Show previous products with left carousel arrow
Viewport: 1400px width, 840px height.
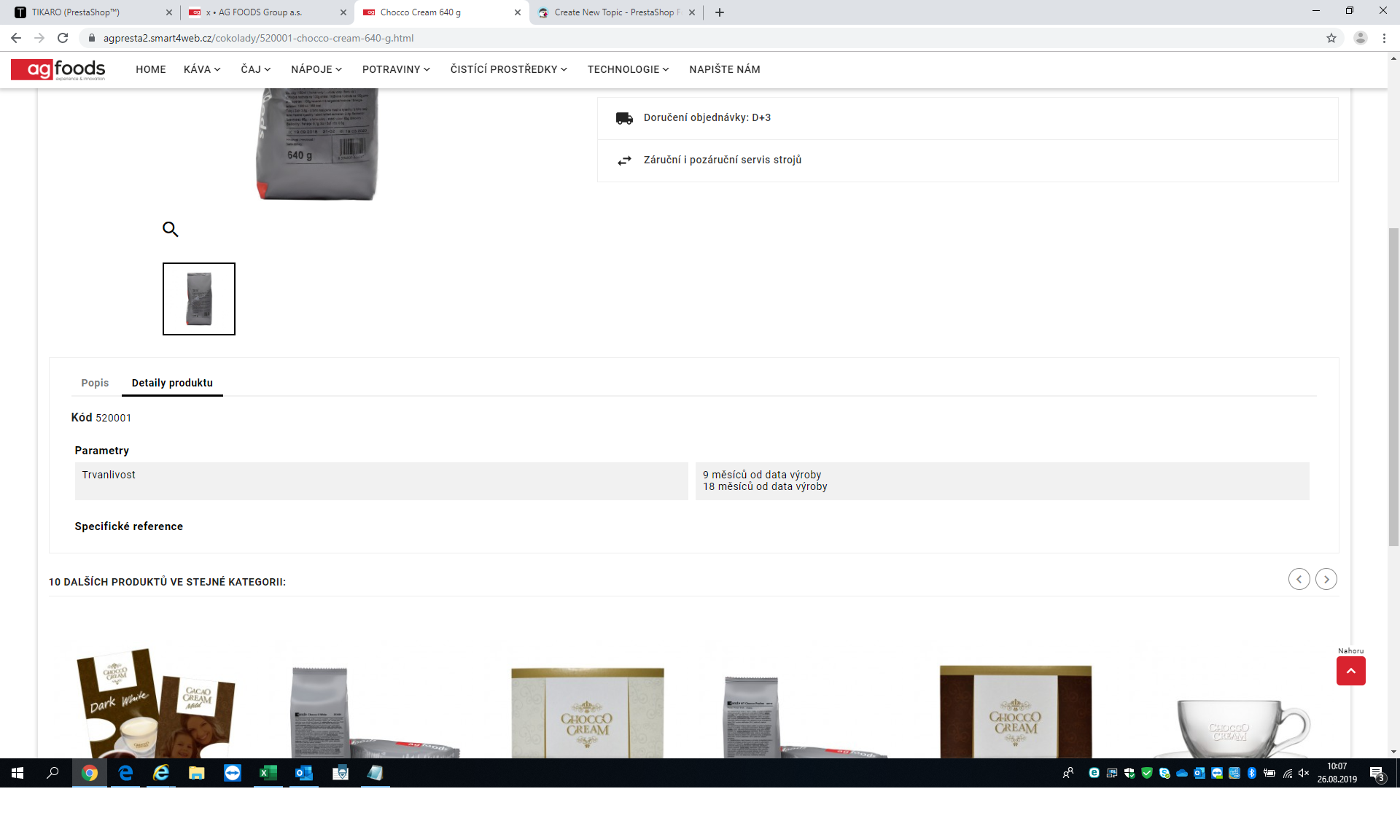1299,579
